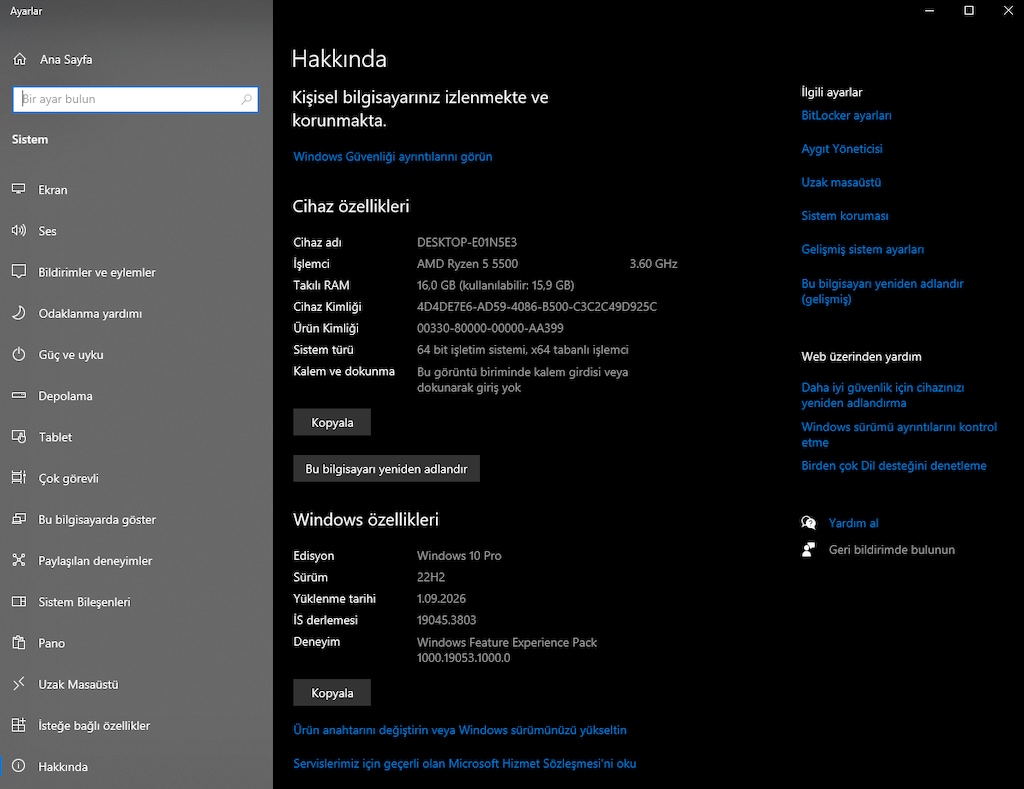Click the Tablet icon in sidebar

click(19, 436)
